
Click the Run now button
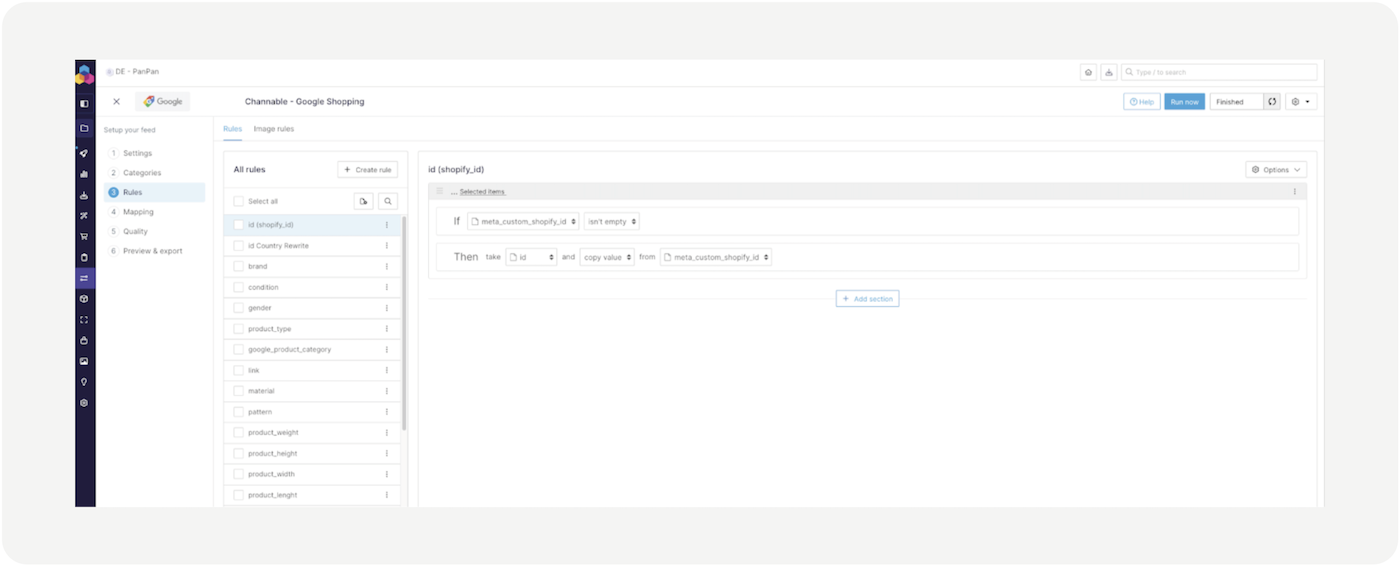click(1184, 102)
